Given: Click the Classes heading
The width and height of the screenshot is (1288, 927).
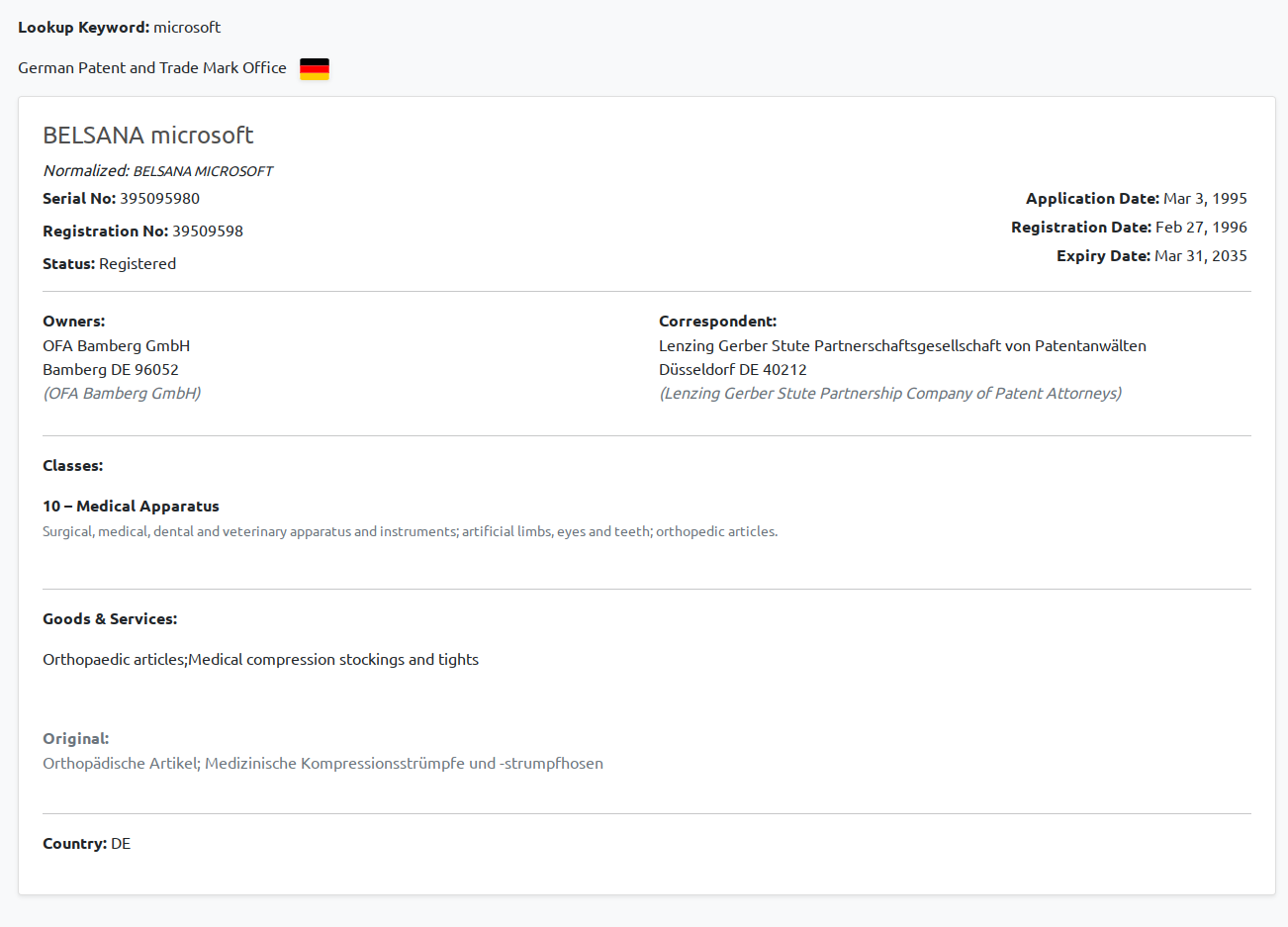Looking at the screenshot, I should [72, 465].
